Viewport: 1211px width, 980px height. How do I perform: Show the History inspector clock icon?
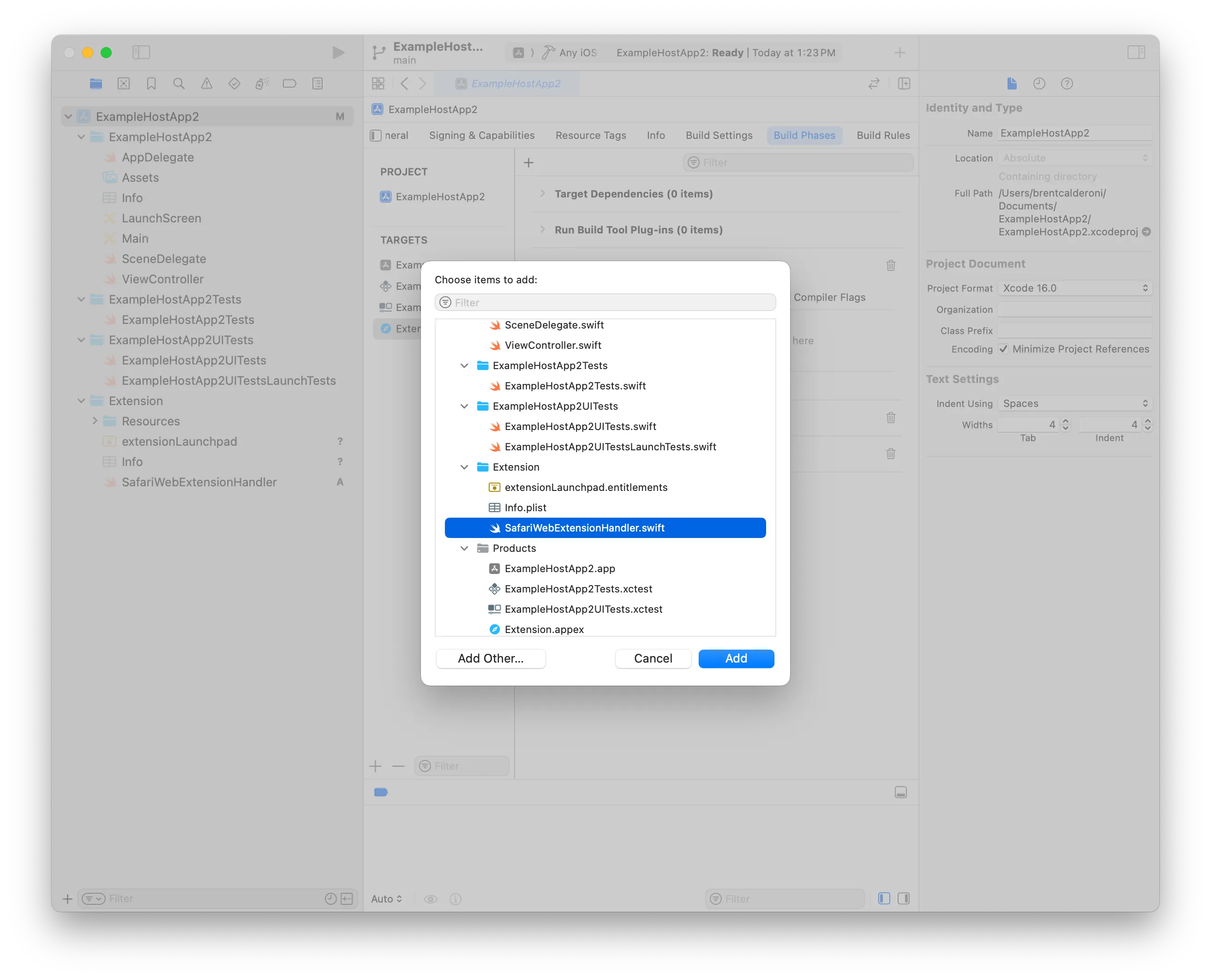coord(1039,84)
